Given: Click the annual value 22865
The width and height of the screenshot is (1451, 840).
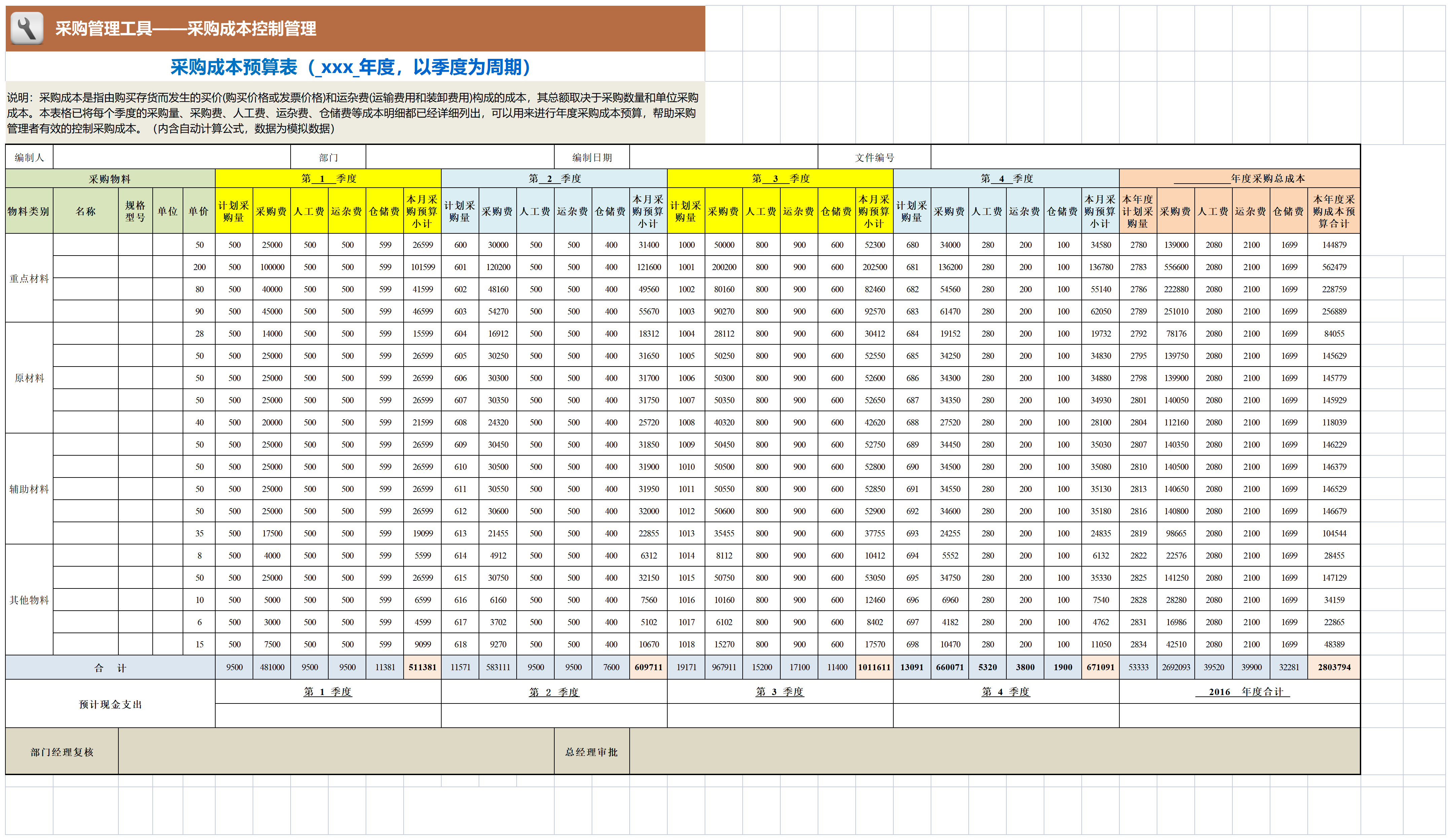Looking at the screenshot, I should [1334, 622].
